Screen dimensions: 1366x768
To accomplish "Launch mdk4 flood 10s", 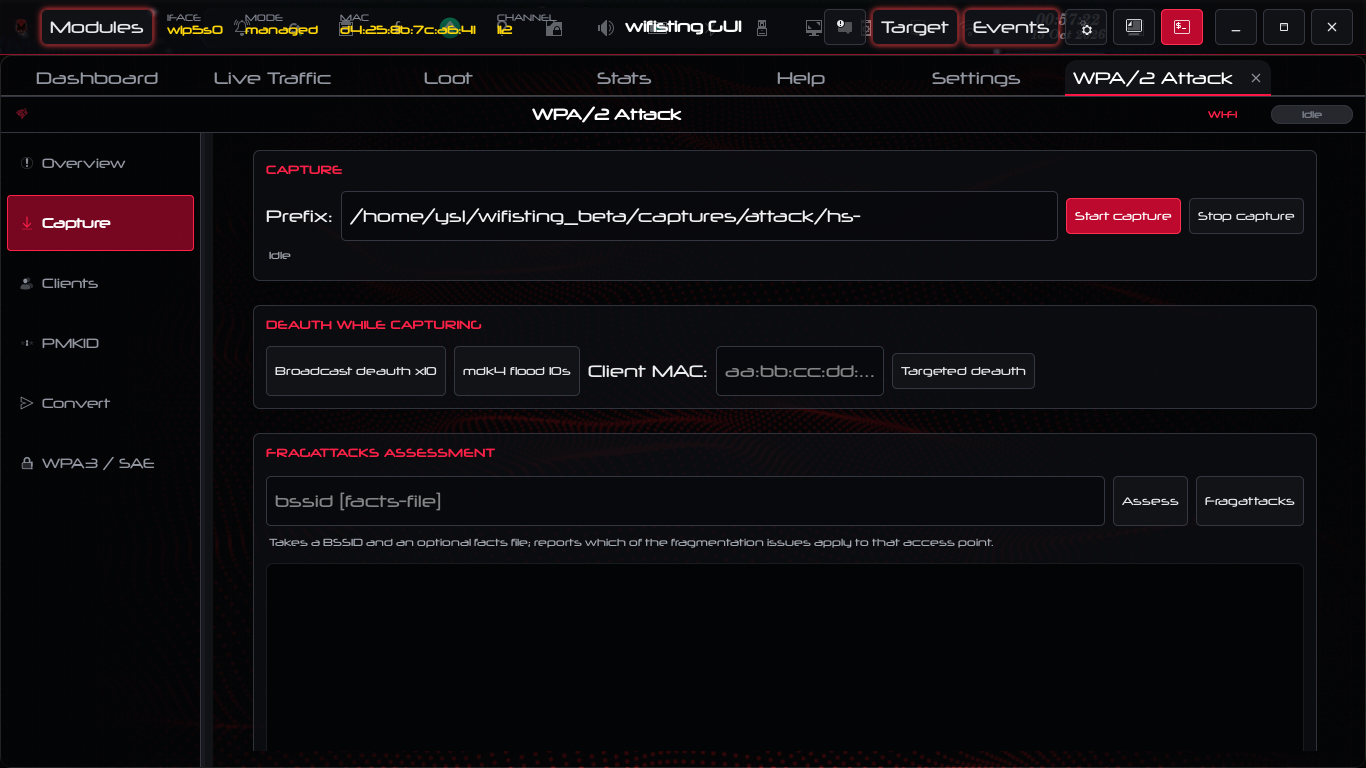I will point(517,371).
